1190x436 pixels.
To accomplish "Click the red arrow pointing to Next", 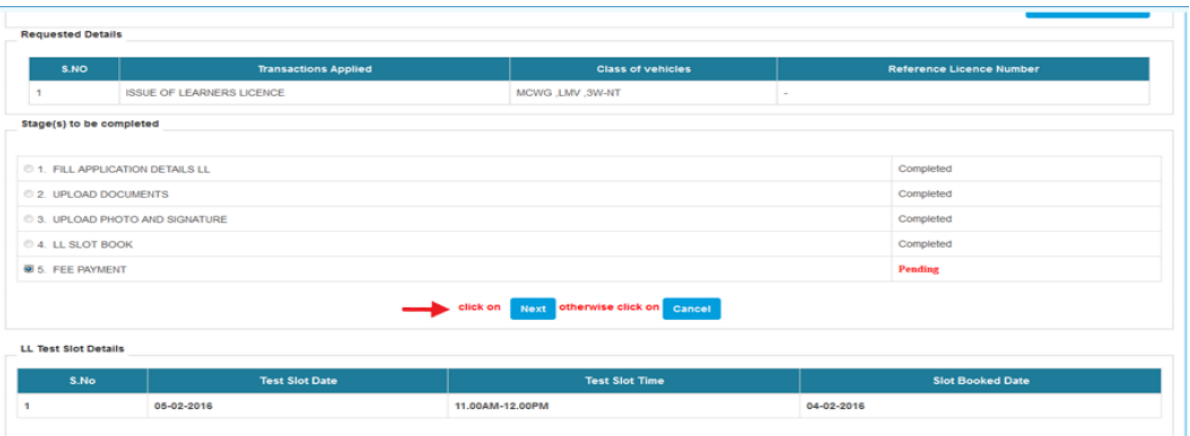I will pos(424,309).
